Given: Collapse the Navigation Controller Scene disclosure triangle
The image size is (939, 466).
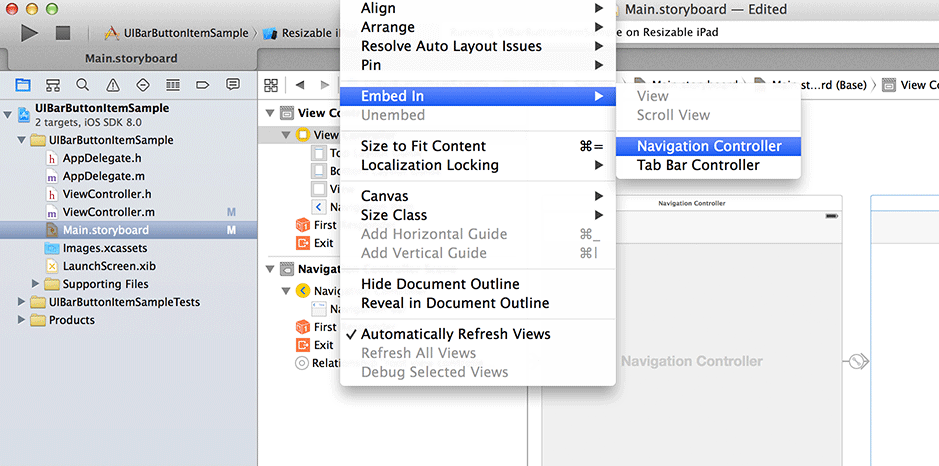Looking at the screenshot, I should coord(271,269).
